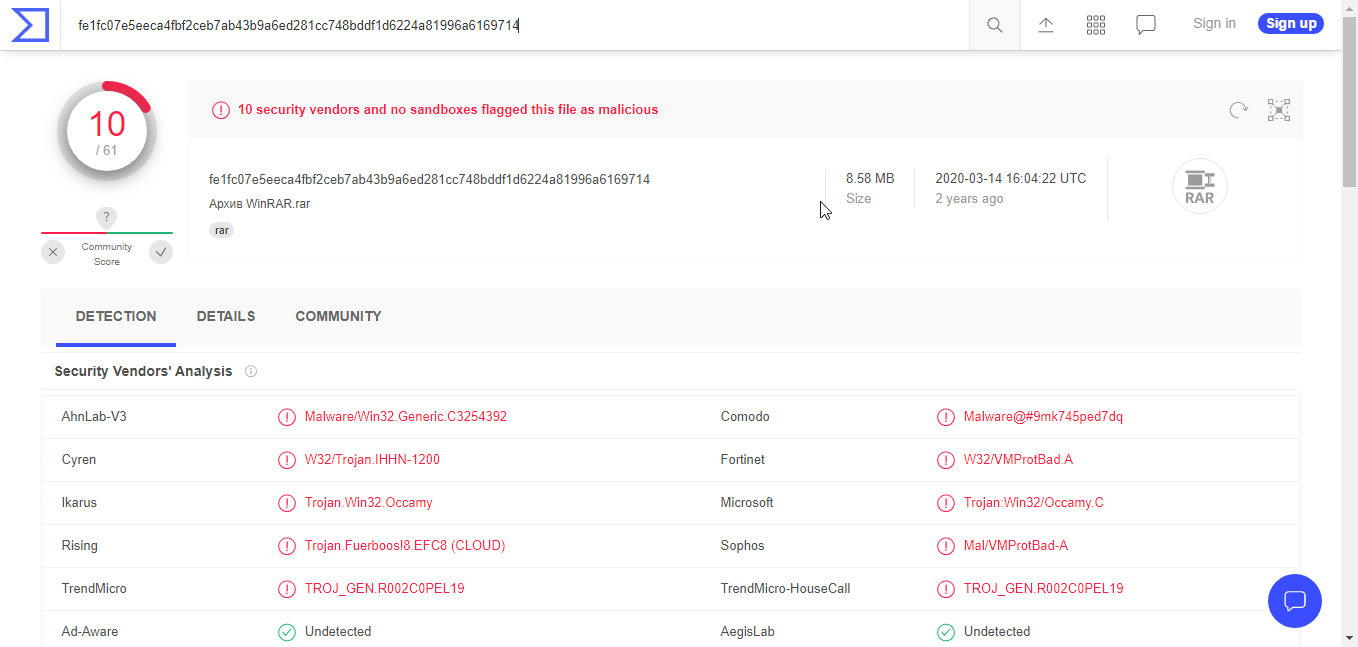The height and width of the screenshot is (647, 1358).
Task: Click the TrendMicro-HouseCall vendor name
Action: 786,589
